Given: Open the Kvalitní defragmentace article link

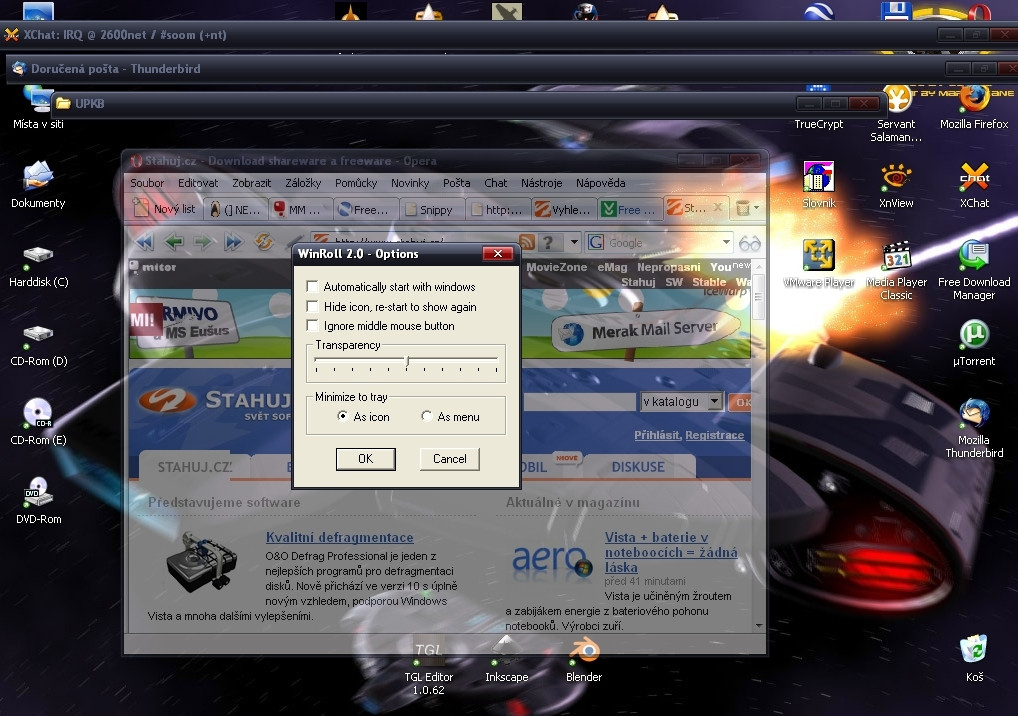Looking at the screenshot, I should click(340, 537).
